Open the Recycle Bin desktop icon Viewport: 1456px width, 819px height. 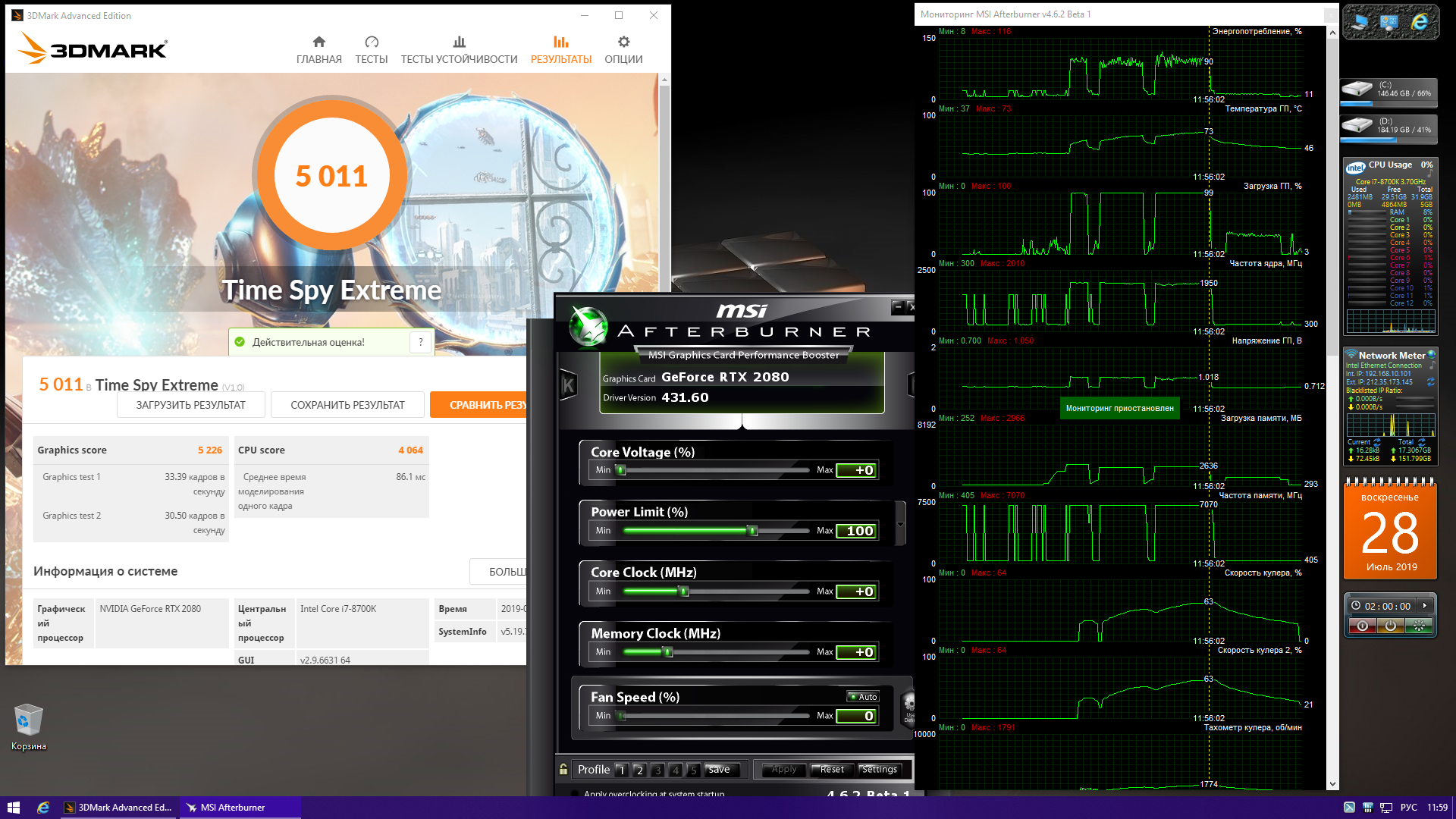click(28, 720)
